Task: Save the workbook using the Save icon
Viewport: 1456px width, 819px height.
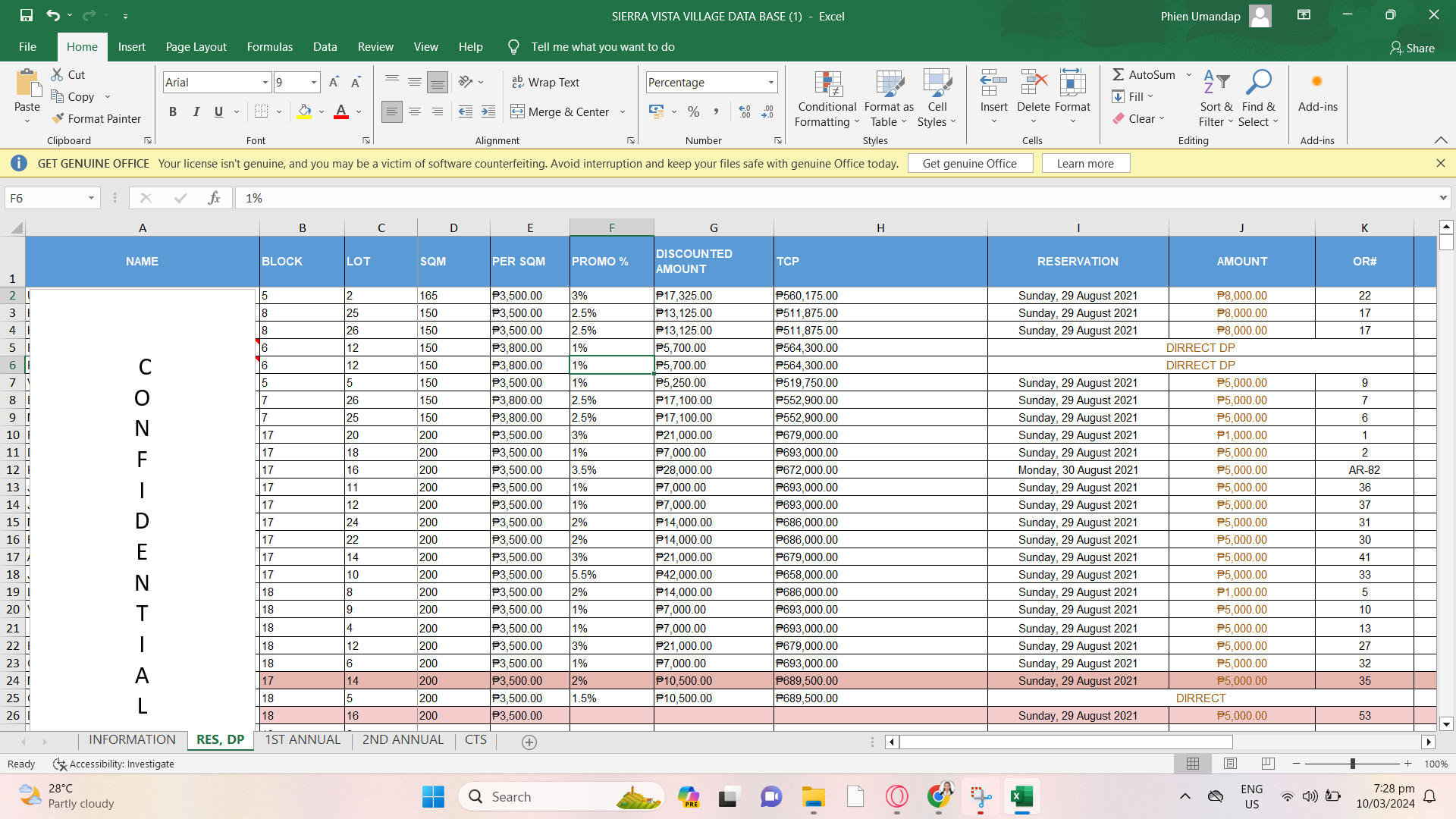Action: pos(27,15)
